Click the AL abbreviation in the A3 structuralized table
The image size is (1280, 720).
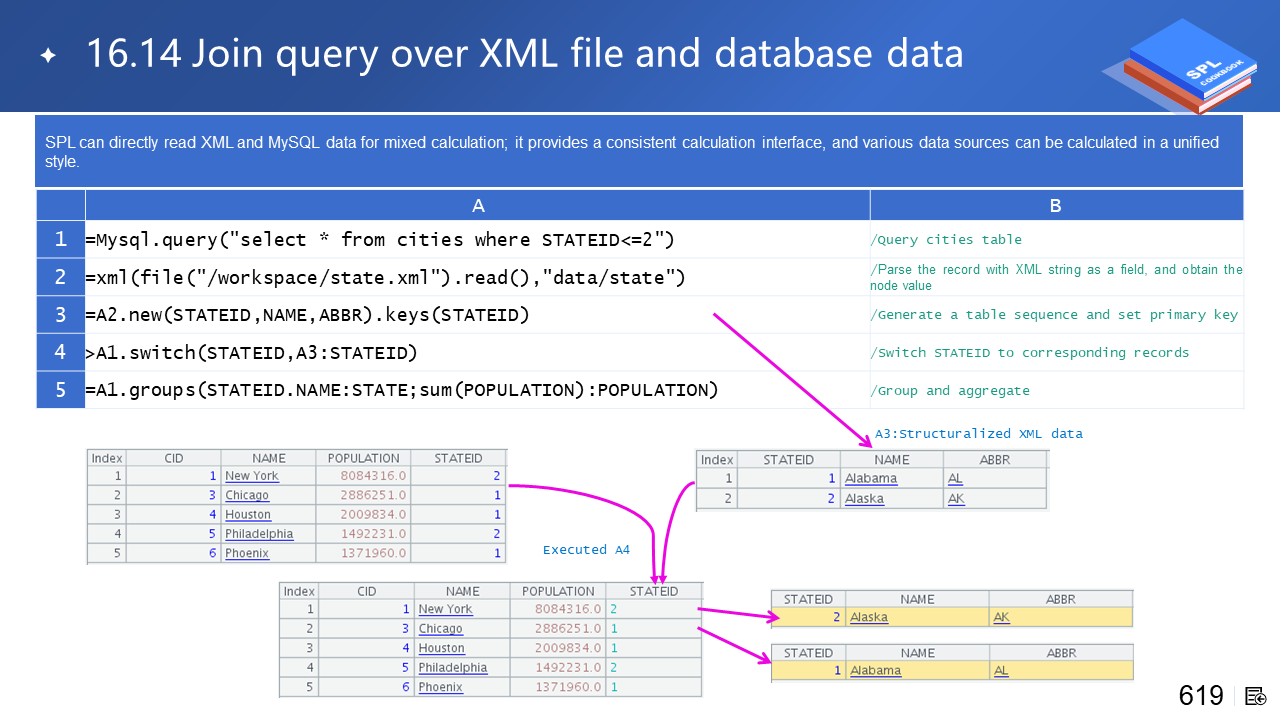pyautogui.click(x=956, y=479)
